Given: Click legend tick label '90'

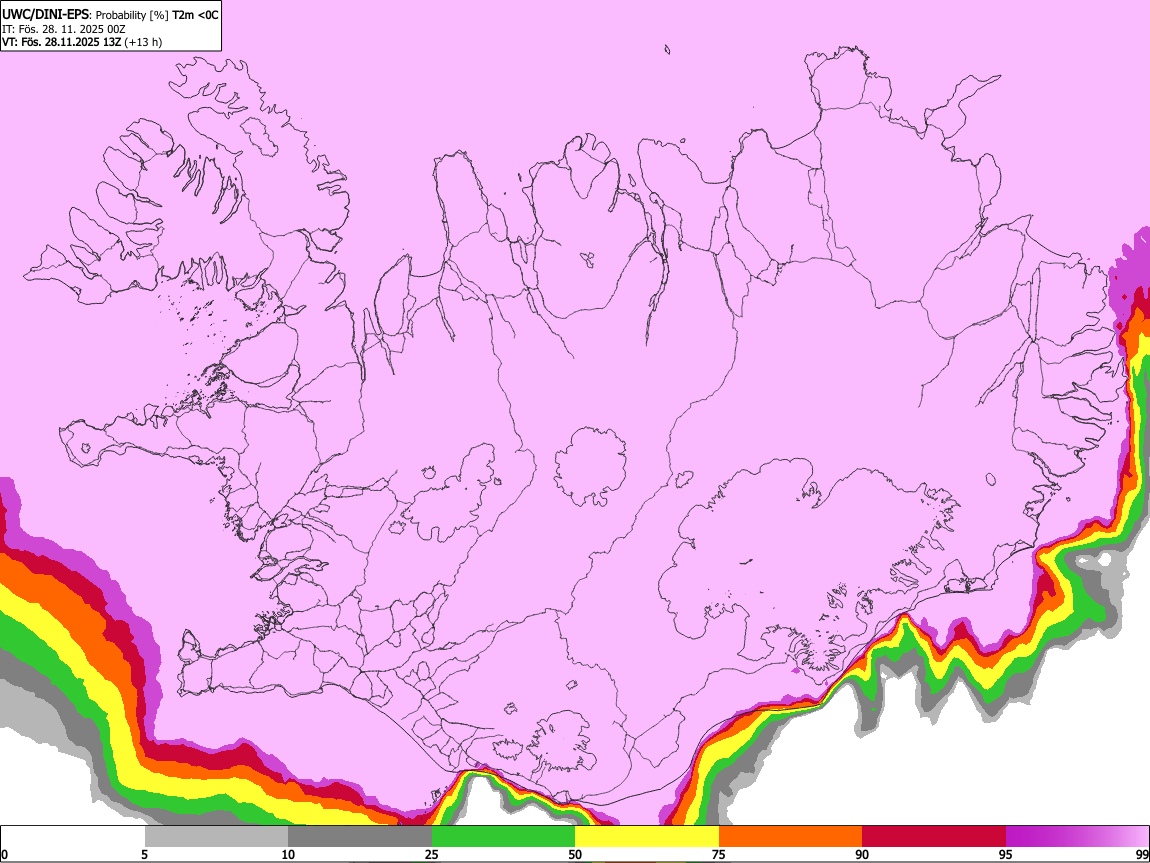Looking at the screenshot, I should click(x=862, y=854).
